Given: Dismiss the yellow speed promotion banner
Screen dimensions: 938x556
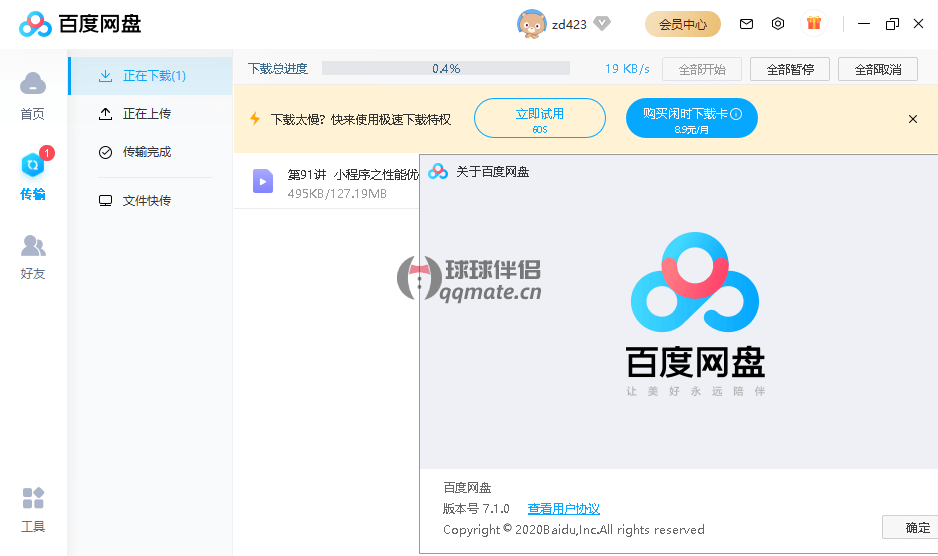Looking at the screenshot, I should pyautogui.click(x=912, y=119).
